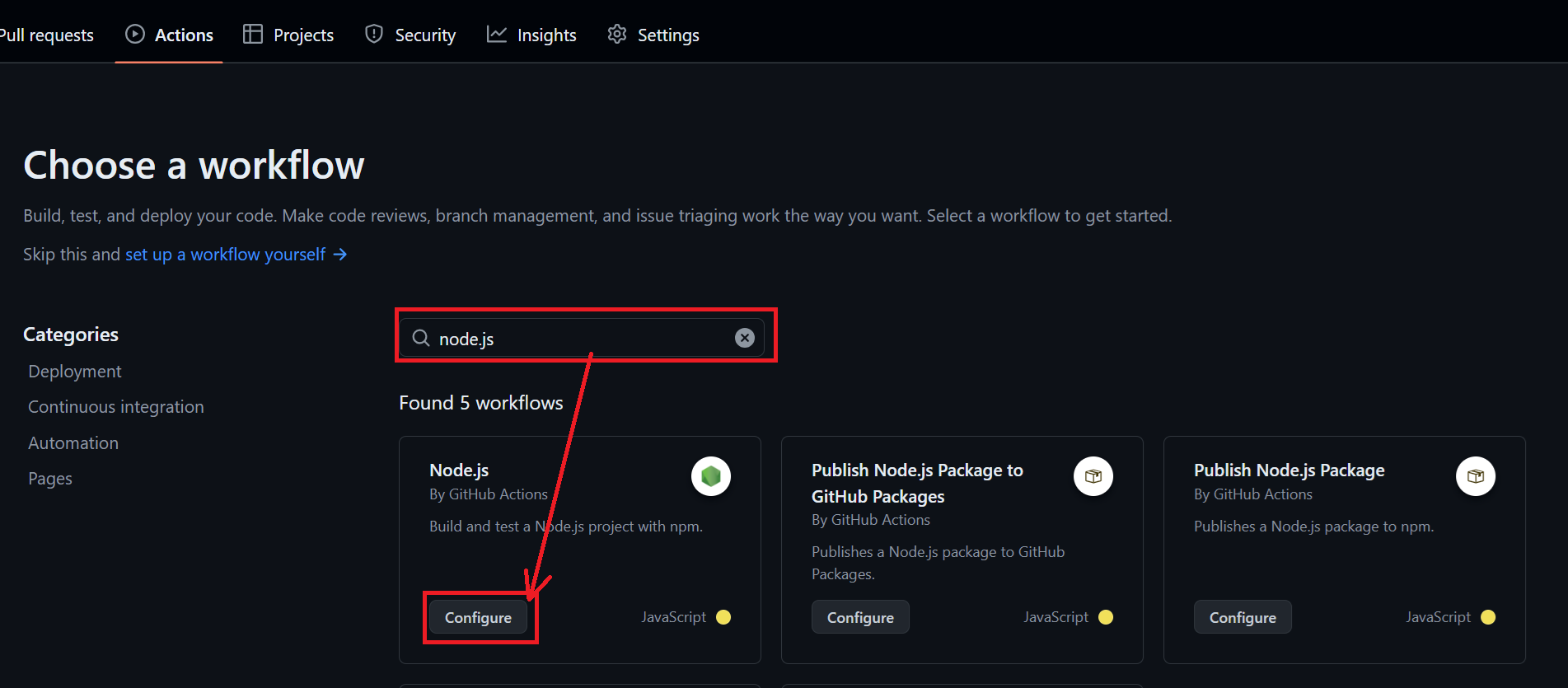Click JavaScript label on the Node.js card
The height and width of the screenshot is (688, 1568).
point(674,617)
